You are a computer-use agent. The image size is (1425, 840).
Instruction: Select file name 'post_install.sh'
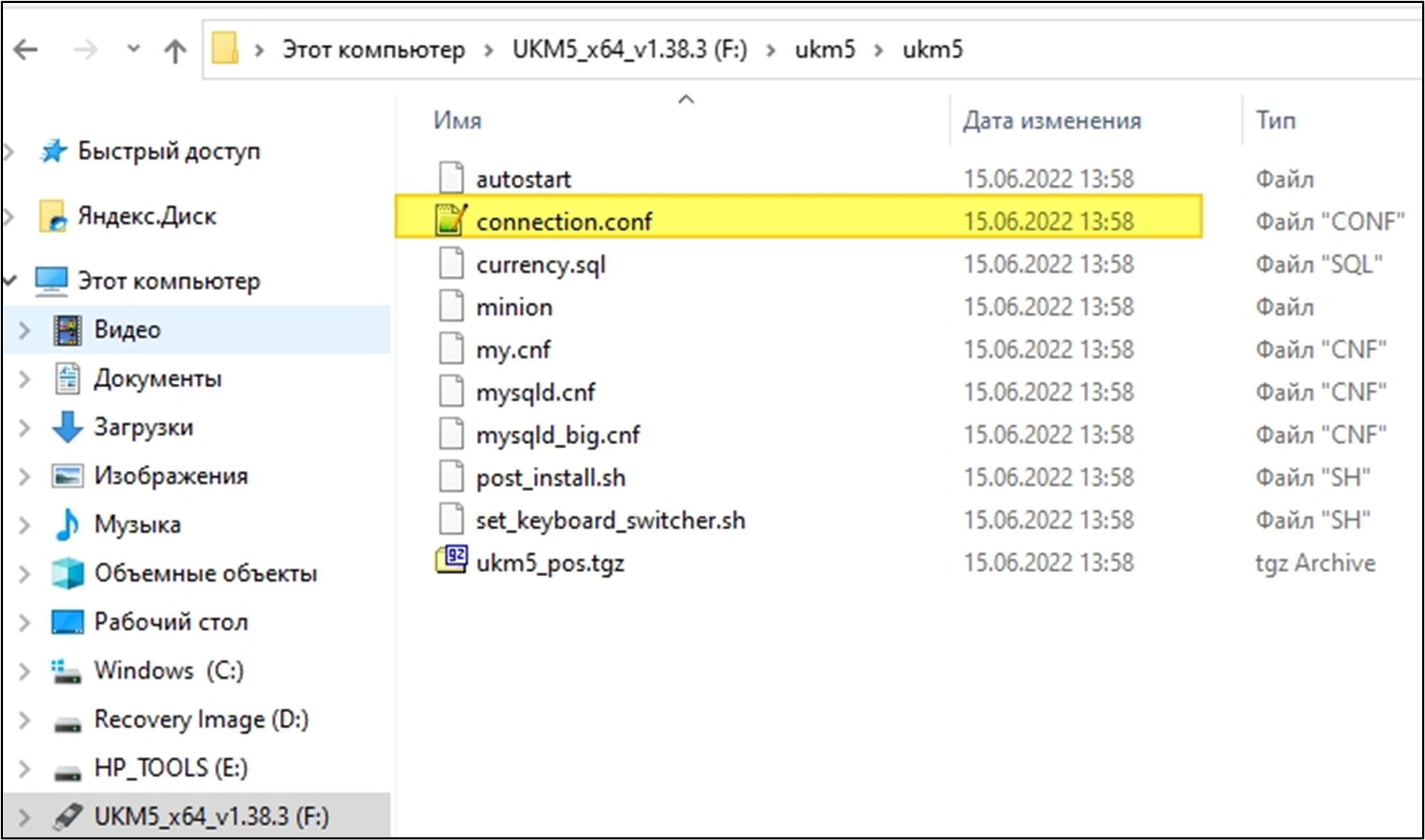tap(551, 478)
